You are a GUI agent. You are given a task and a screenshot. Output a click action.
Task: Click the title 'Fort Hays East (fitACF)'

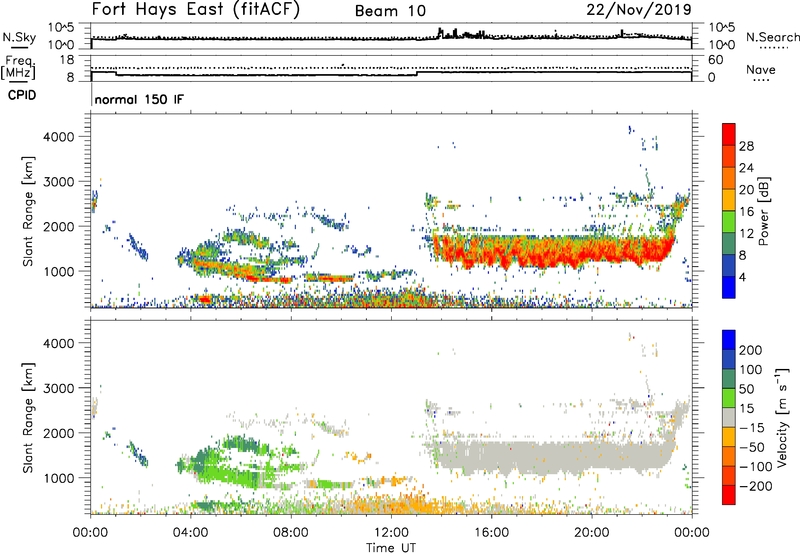click(x=196, y=10)
